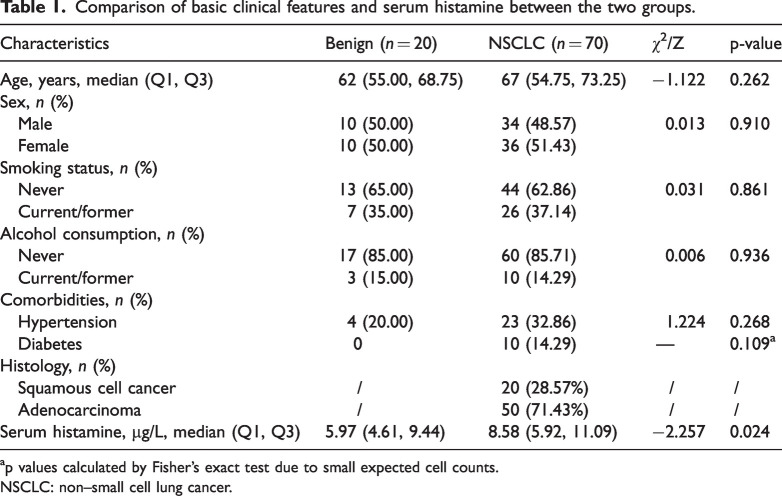Image resolution: width=782 pixels, height=496 pixels.
Task: Select the 'Characteristics' column header
Action: click(x=58, y=45)
